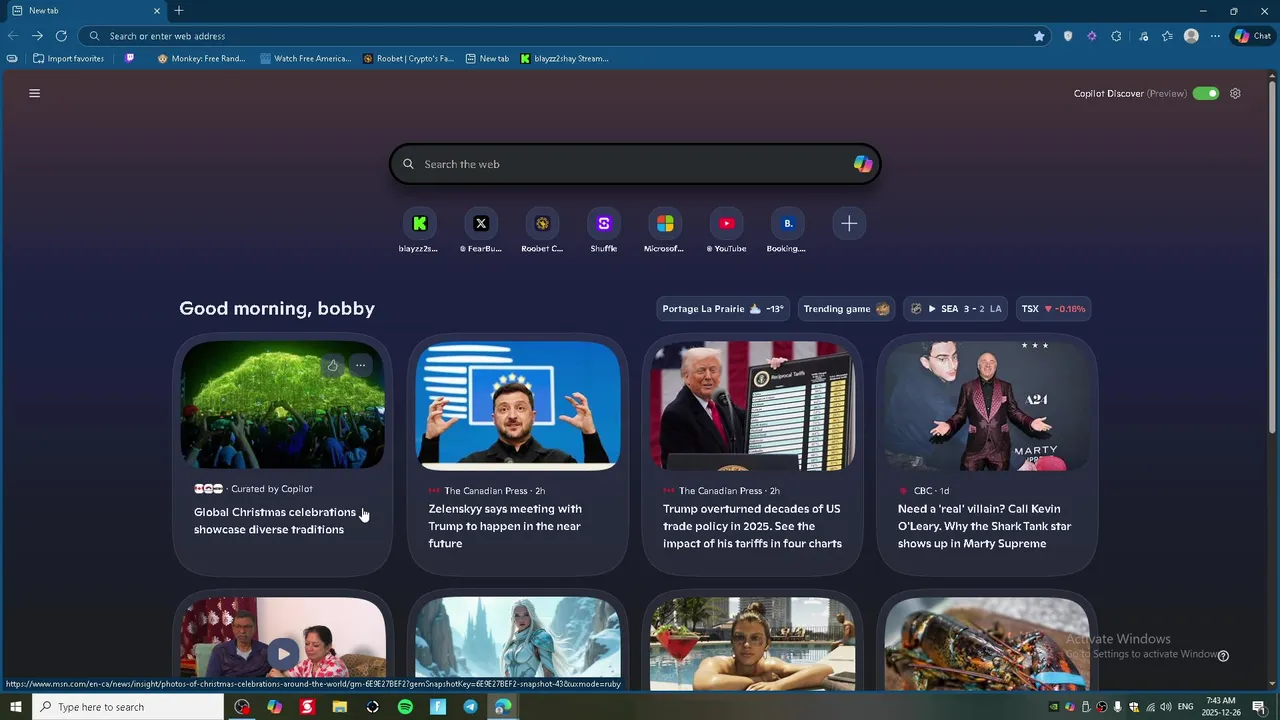The height and width of the screenshot is (720, 1280).
Task: Open the Windows Start menu
Action: [16, 707]
